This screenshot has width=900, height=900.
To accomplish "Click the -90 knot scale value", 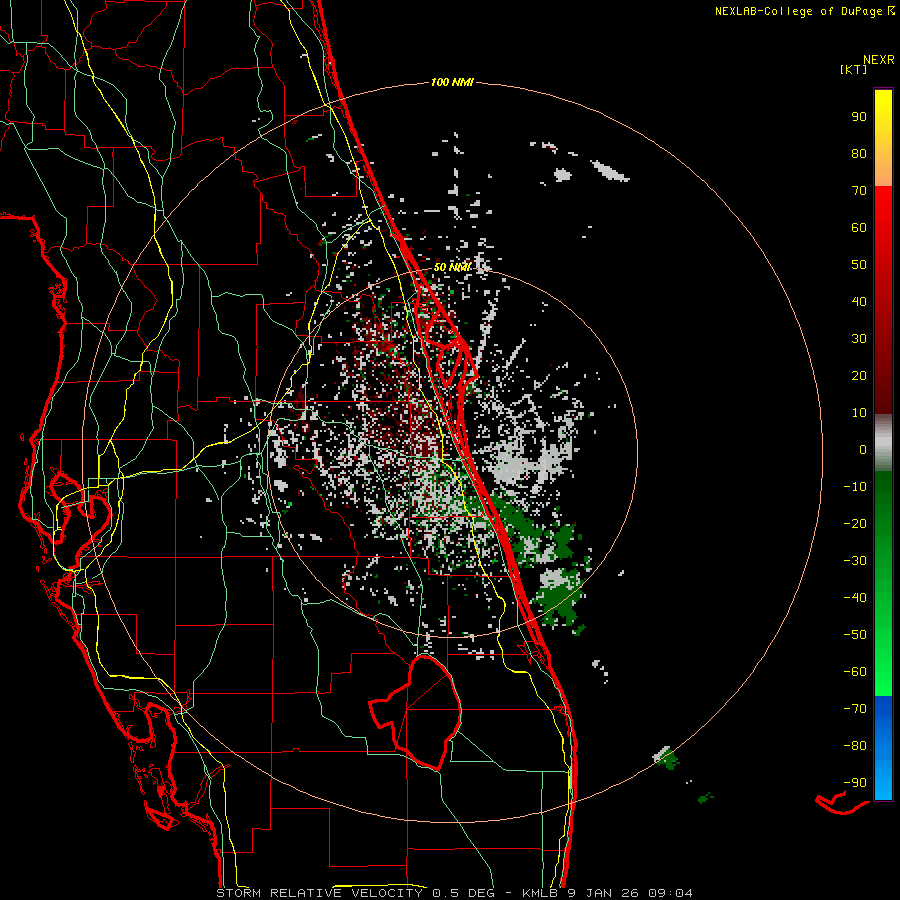I will pyautogui.click(x=855, y=783).
